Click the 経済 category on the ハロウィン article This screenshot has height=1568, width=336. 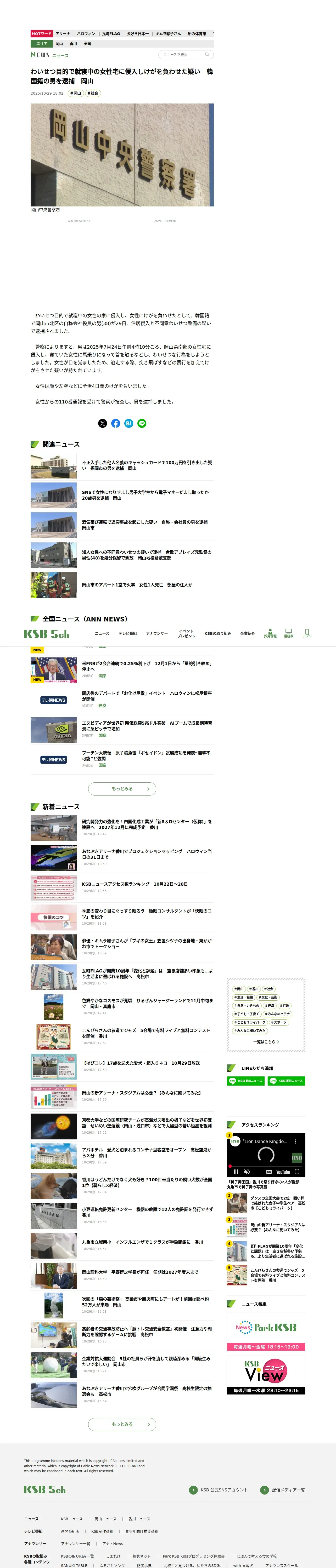tap(102, 706)
